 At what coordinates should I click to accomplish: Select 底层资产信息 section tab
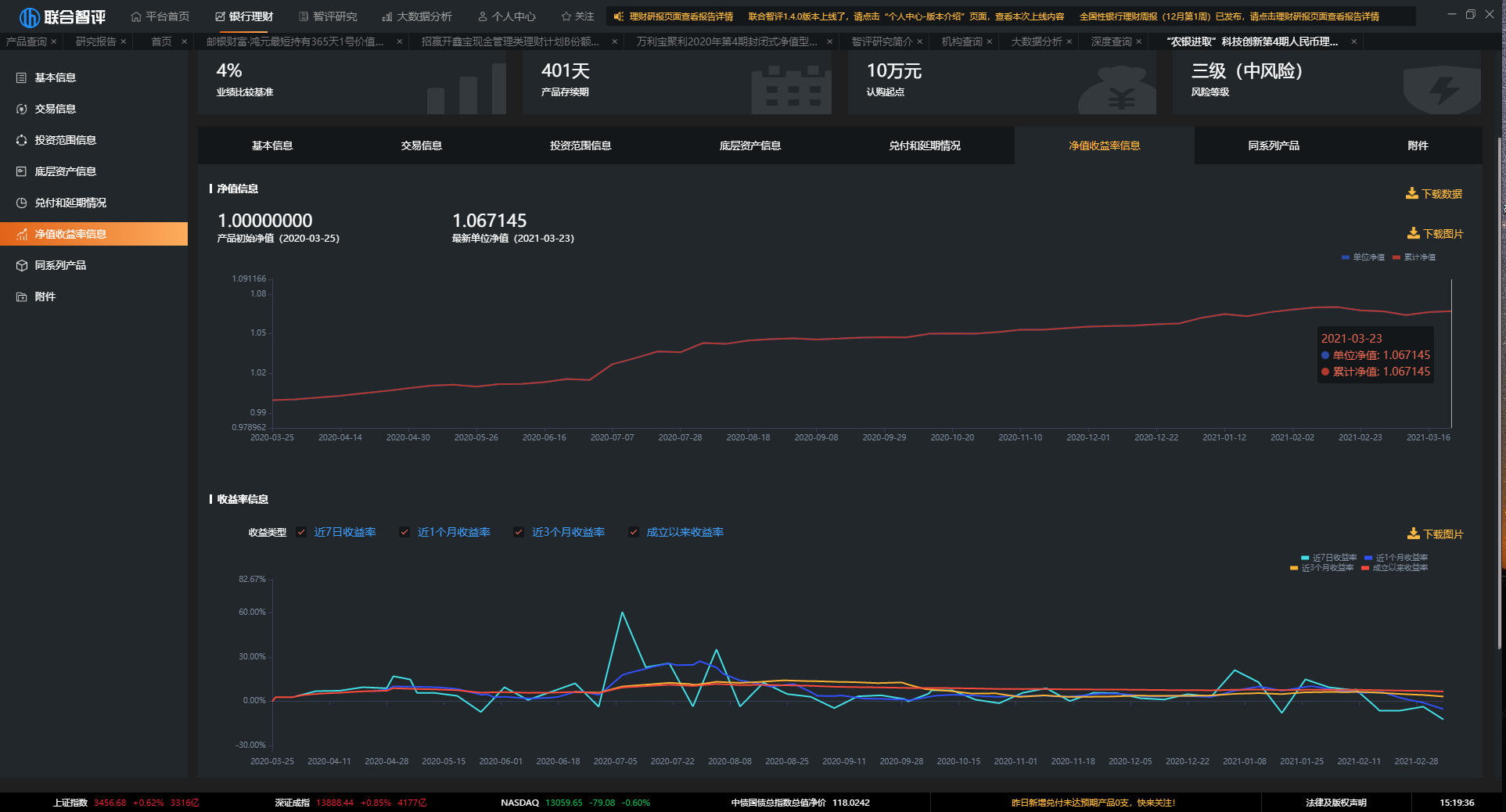[750, 146]
